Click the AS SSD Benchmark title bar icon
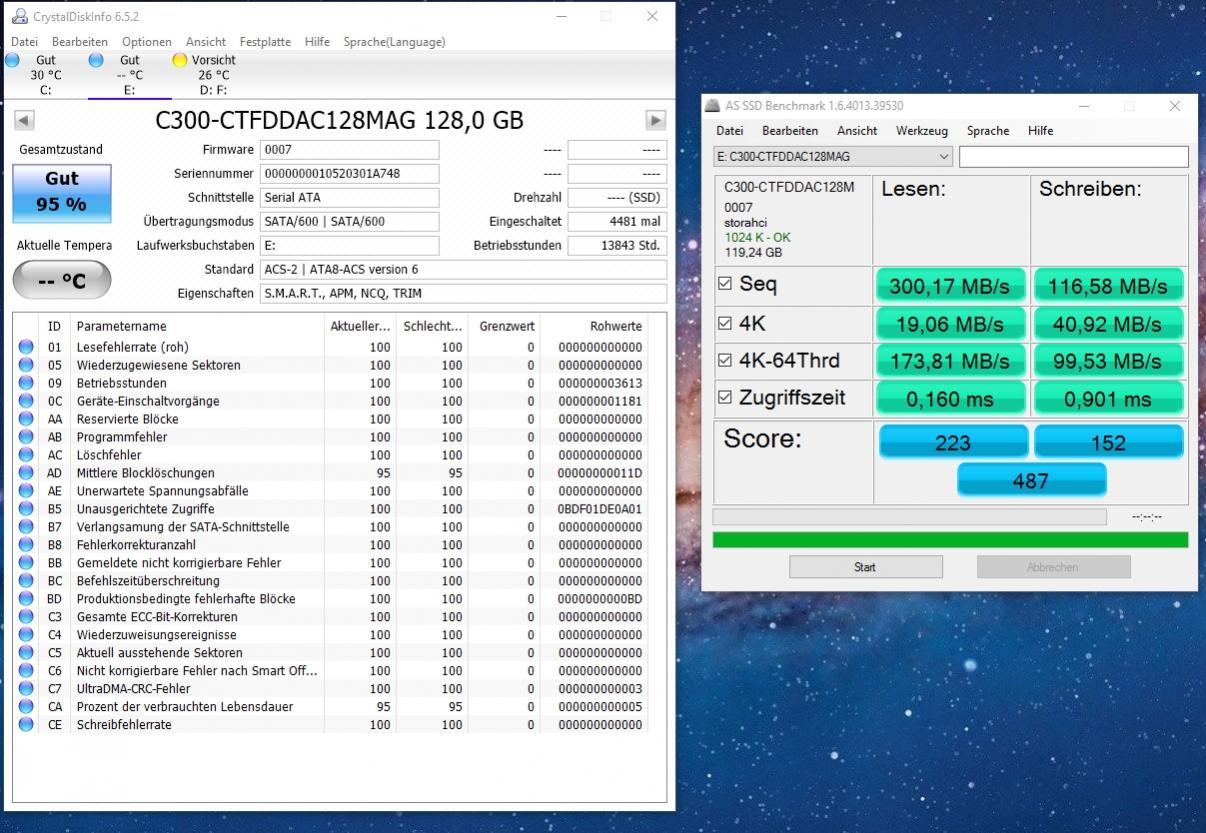1206x833 pixels. coord(711,105)
